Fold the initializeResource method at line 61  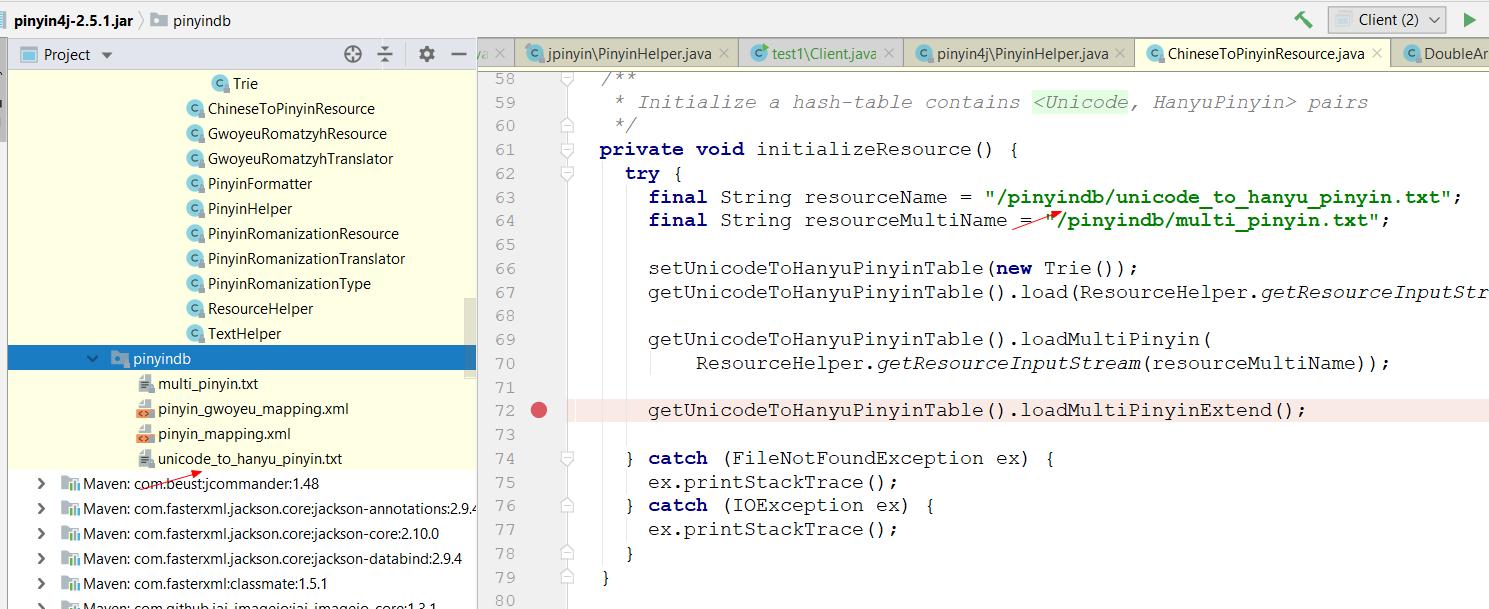click(x=567, y=150)
